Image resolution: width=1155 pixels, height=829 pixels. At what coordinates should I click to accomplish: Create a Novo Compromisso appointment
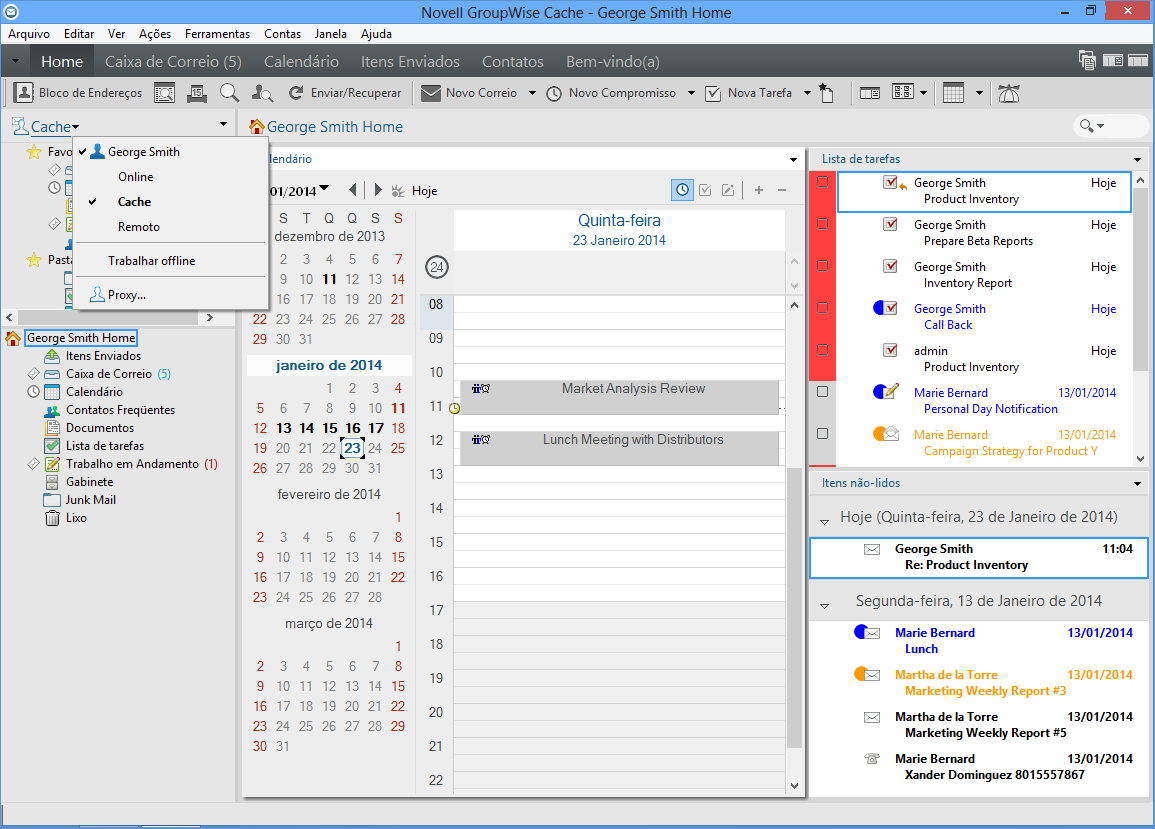pyautogui.click(x=611, y=93)
